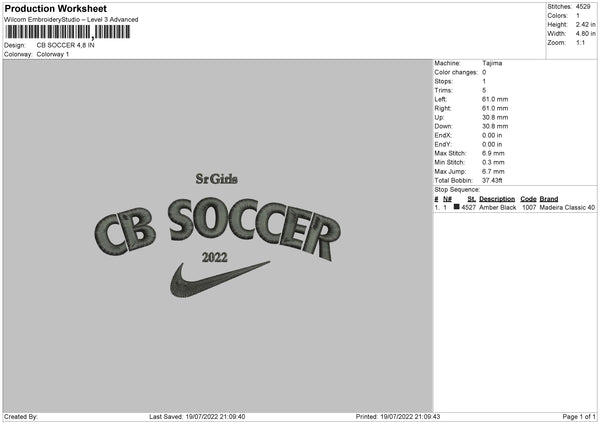Click the Zoom value 1:1
Image resolution: width=600 pixels, height=424 pixels.
[x=580, y=42]
